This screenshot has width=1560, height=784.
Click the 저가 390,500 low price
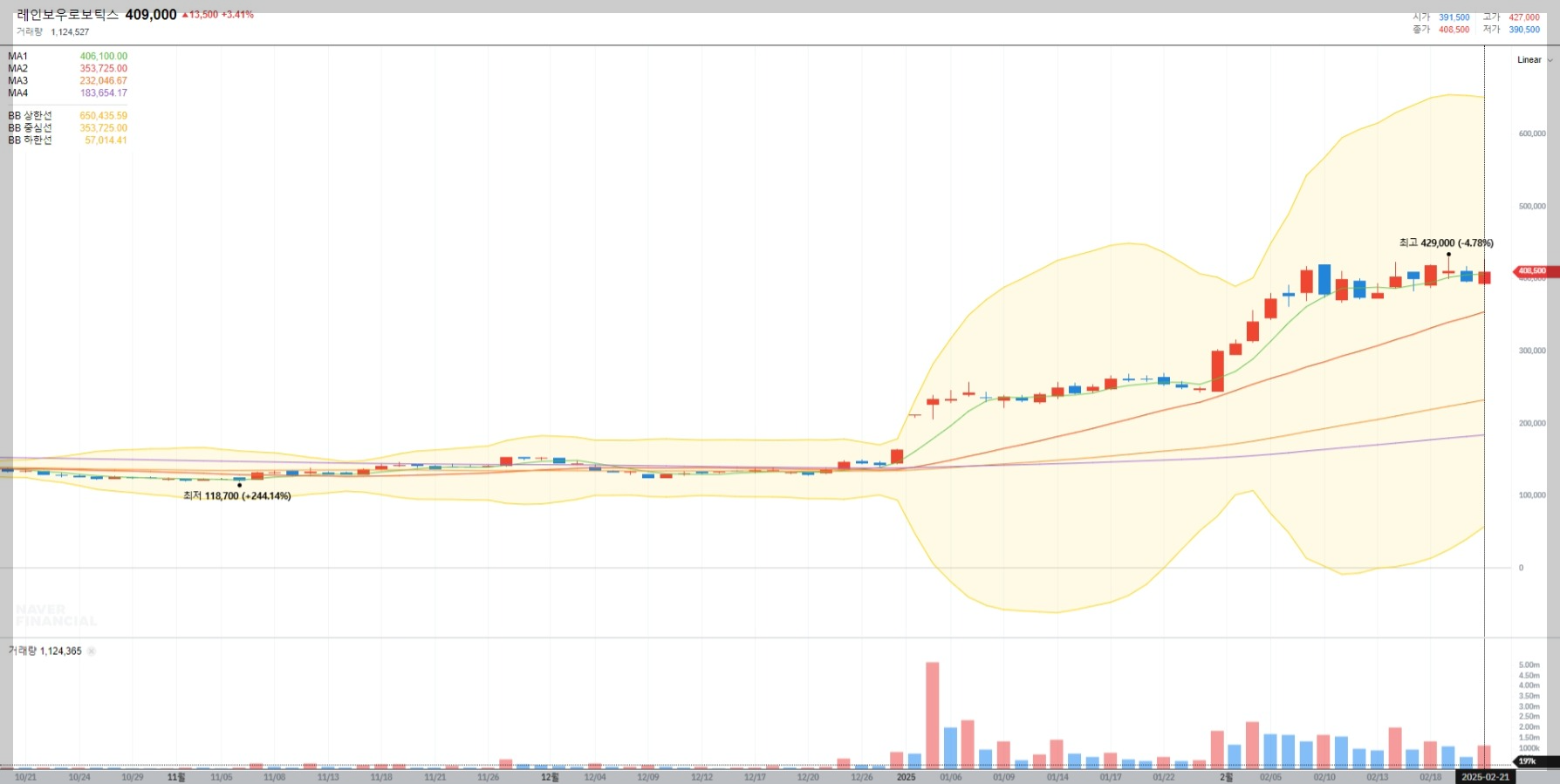[1511, 30]
